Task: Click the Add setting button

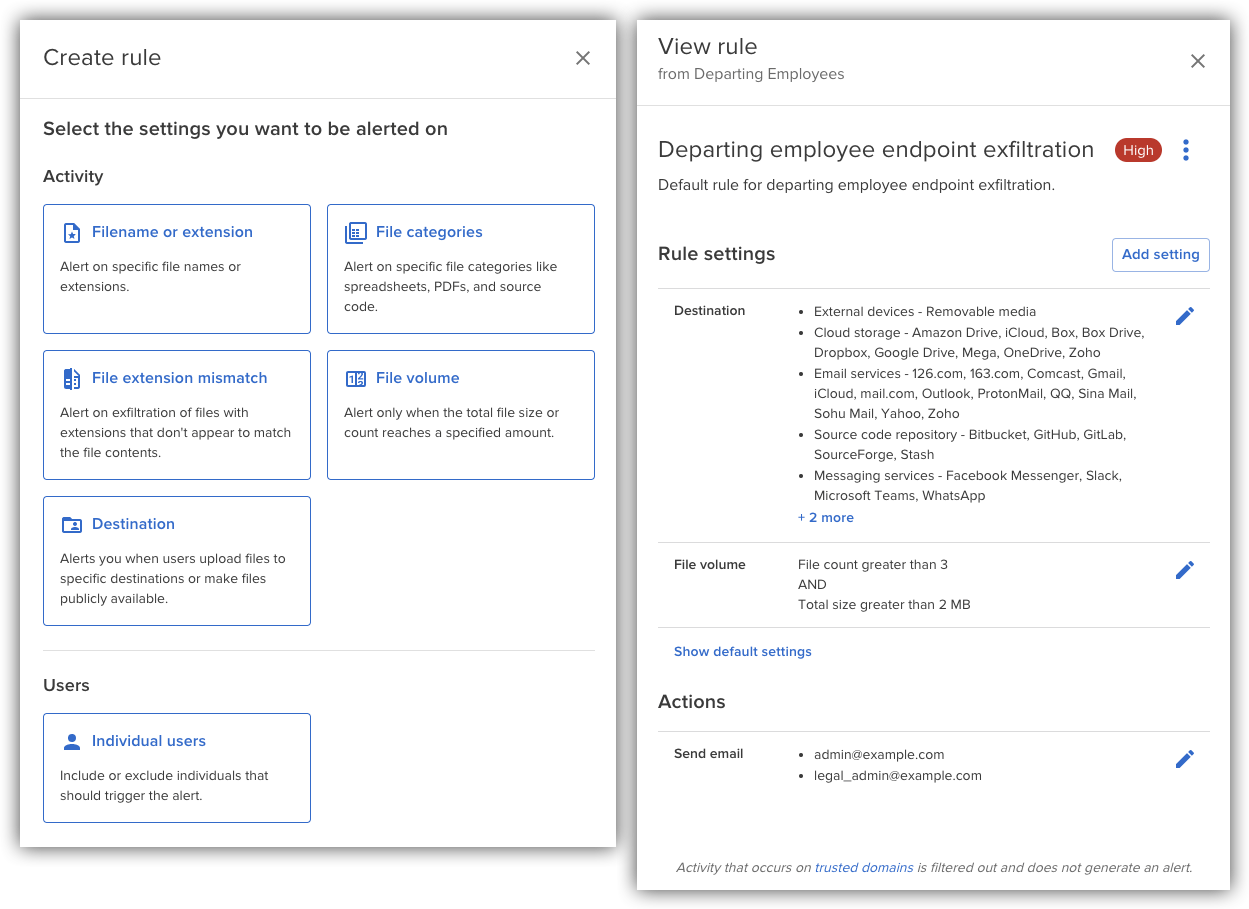Action: pyautogui.click(x=1160, y=254)
